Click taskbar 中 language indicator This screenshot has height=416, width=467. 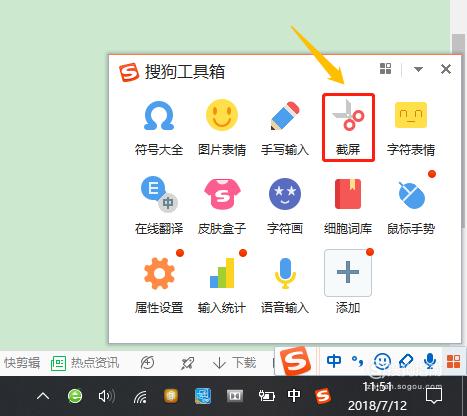pos(294,396)
